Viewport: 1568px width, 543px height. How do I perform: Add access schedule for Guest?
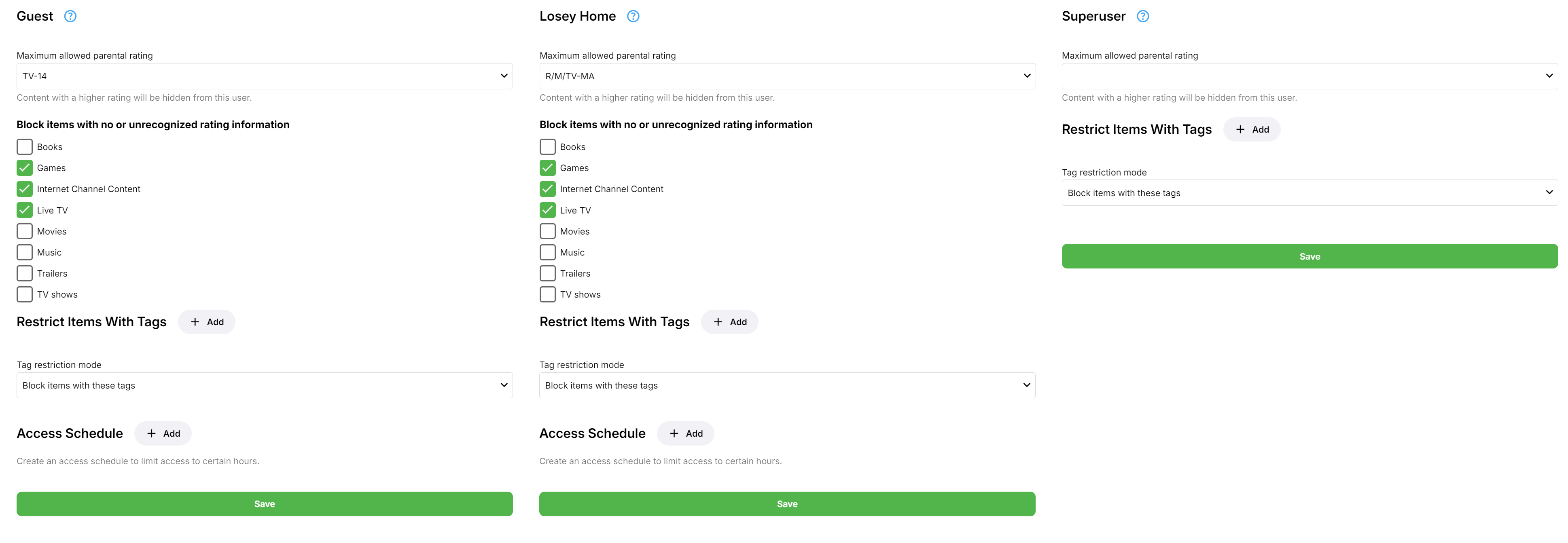[163, 433]
